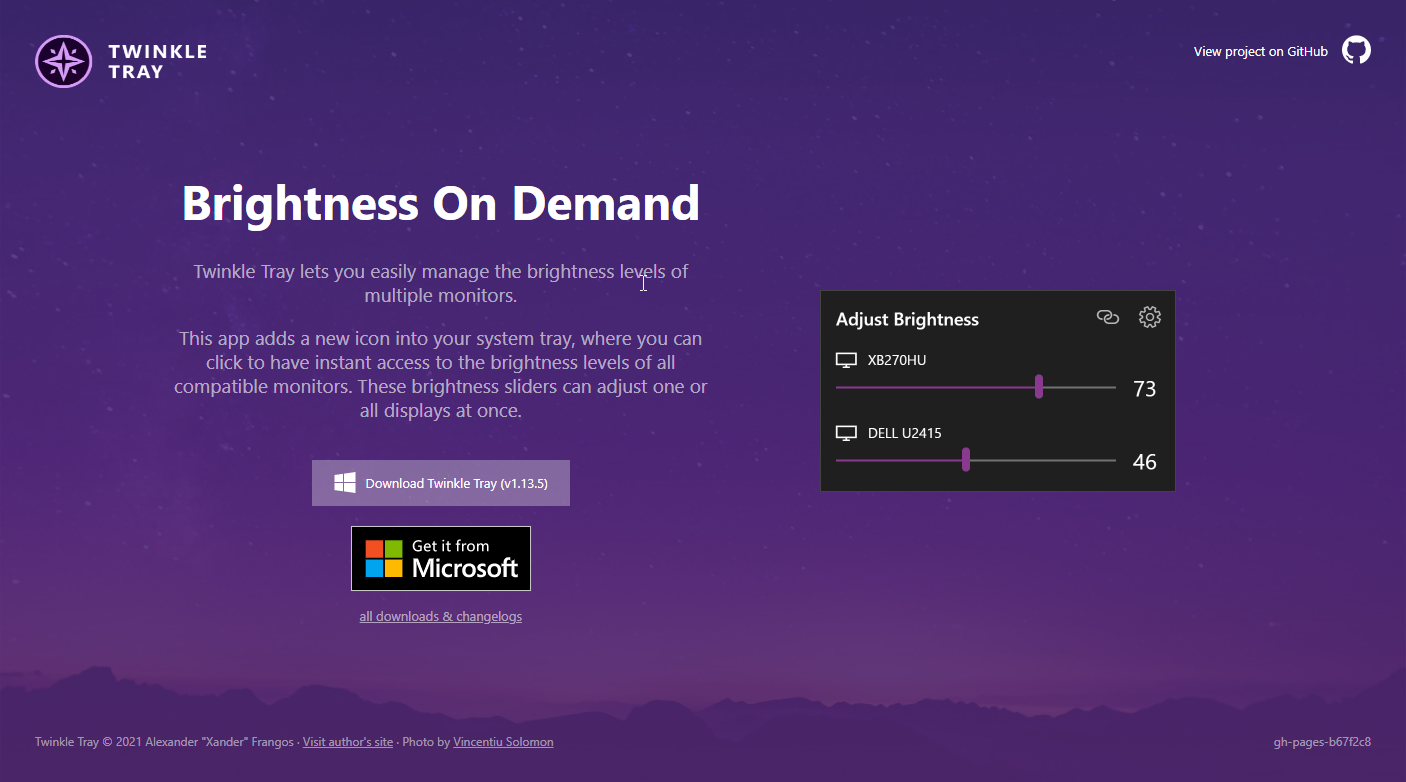Screen dimensions: 1406x782
Task: Click the "View project on GitHub" link
Action: pyautogui.click(x=1260, y=52)
